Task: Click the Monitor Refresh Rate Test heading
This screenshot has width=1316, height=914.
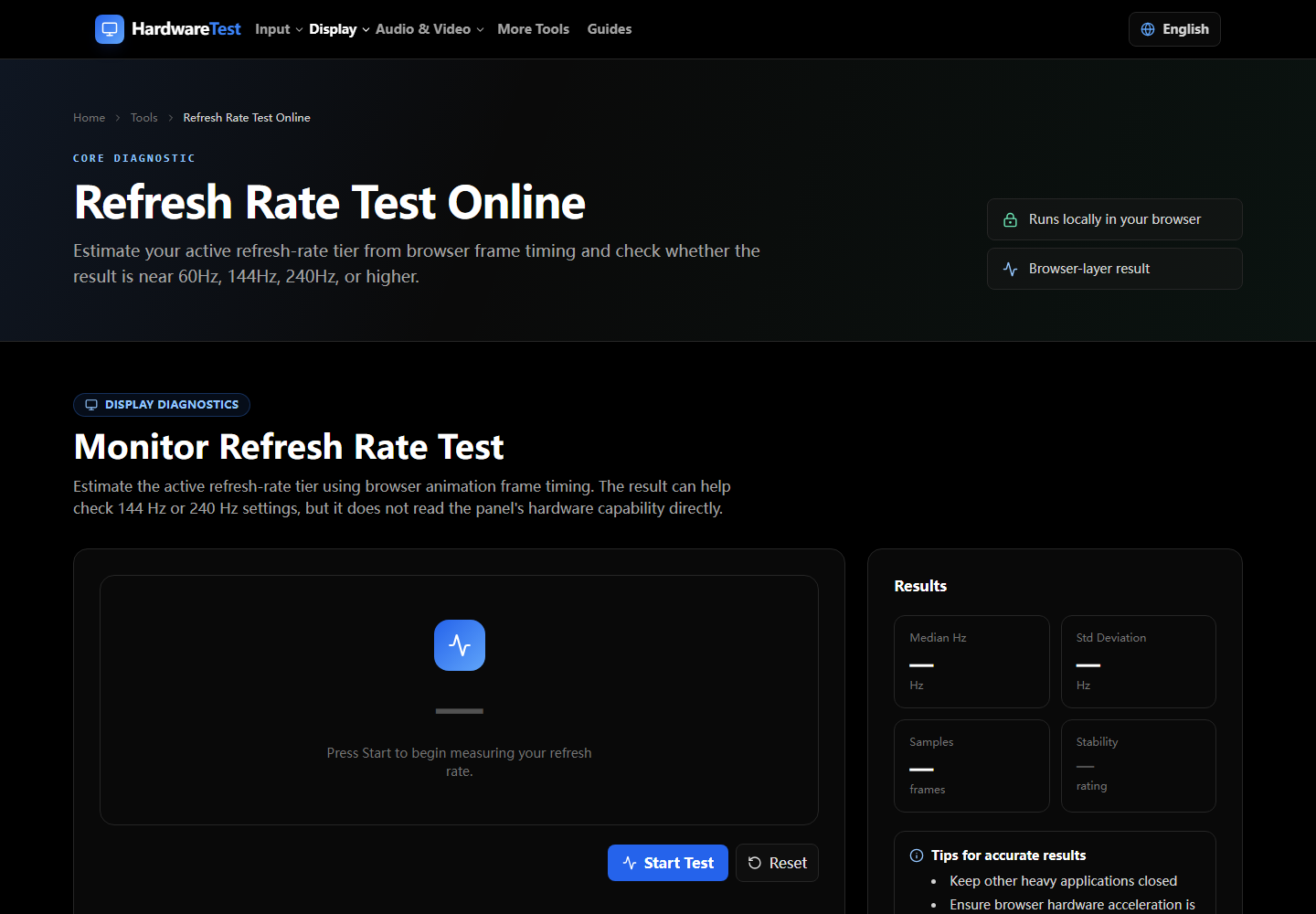Action: pos(289,447)
